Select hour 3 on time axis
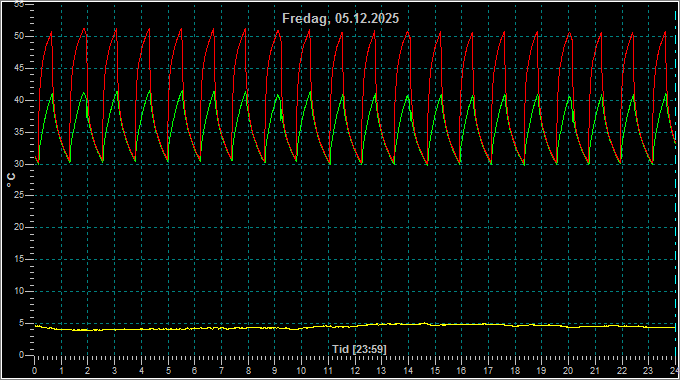Screen dimensions: 680x380 pyautogui.click(x=114, y=371)
